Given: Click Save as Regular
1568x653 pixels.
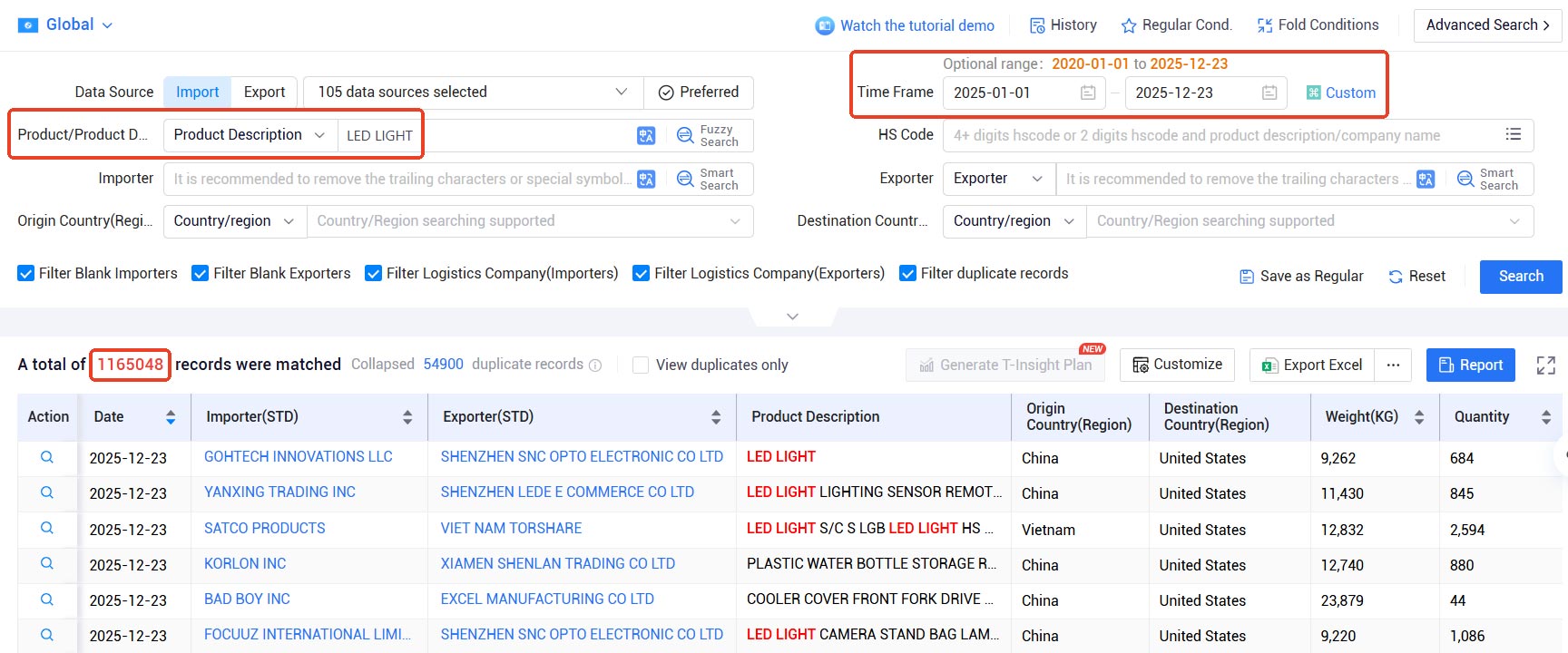Looking at the screenshot, I should [1301, 277].
